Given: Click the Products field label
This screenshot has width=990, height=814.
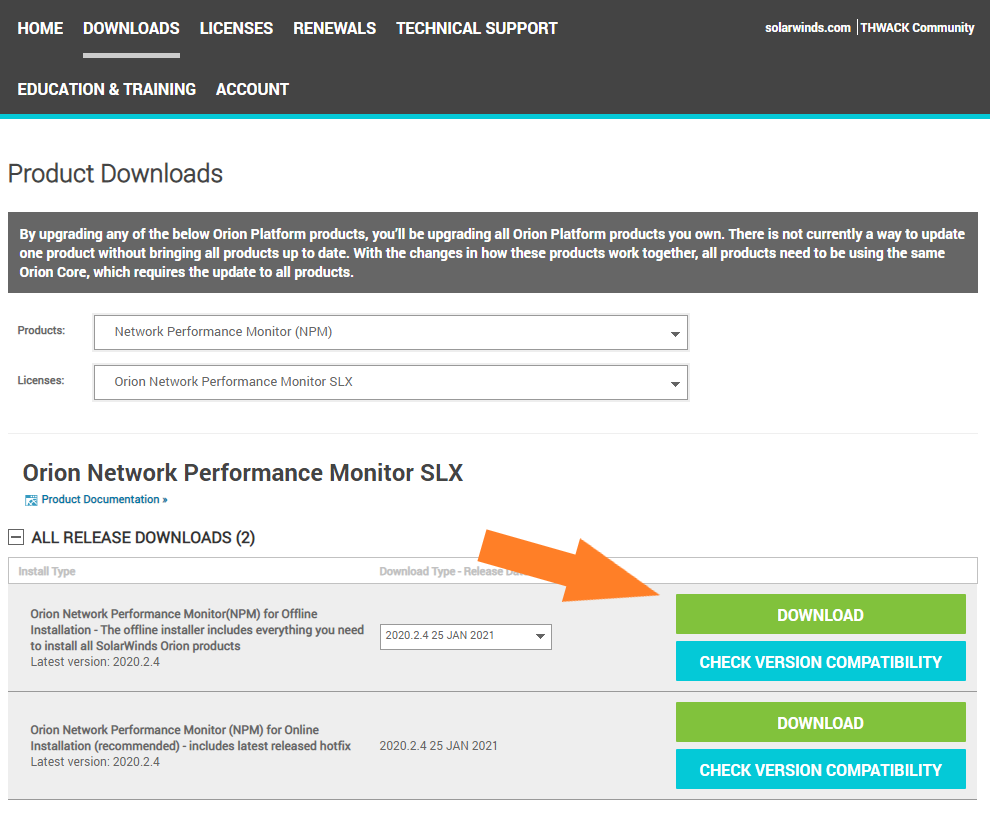Looking at the screenshot, I should (41, 330).
